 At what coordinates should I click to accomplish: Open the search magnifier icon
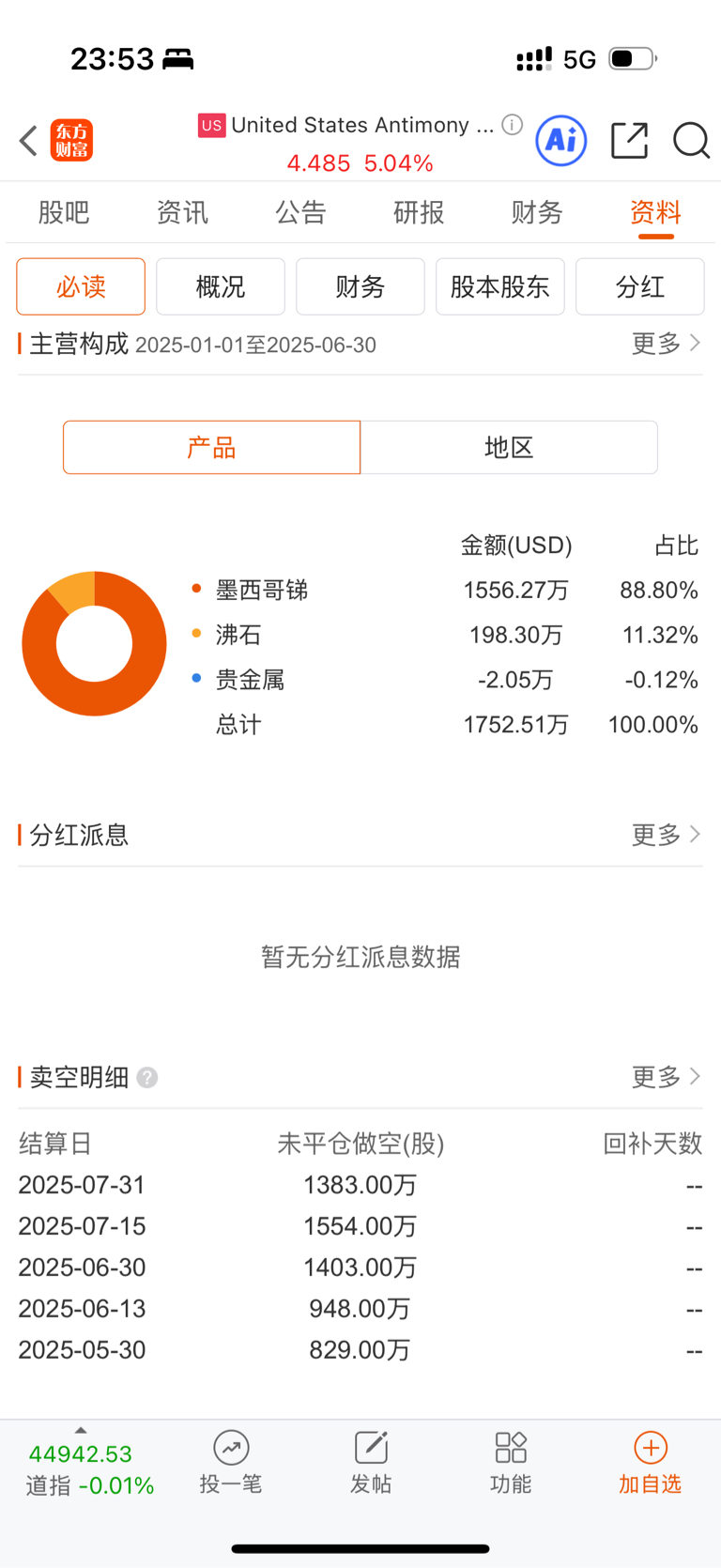point(691,141)
